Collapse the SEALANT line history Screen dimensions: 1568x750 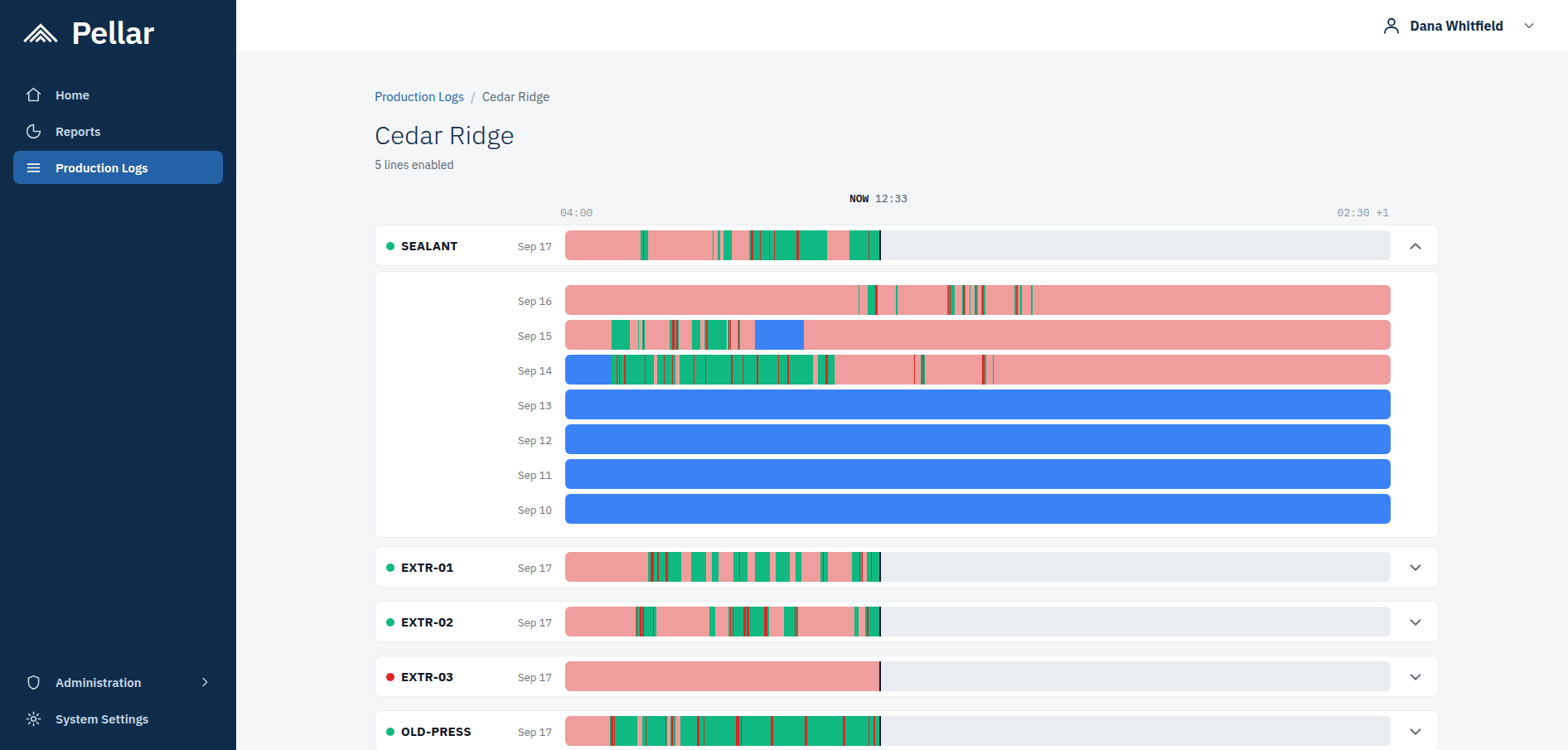click(x=1416, y=246)
